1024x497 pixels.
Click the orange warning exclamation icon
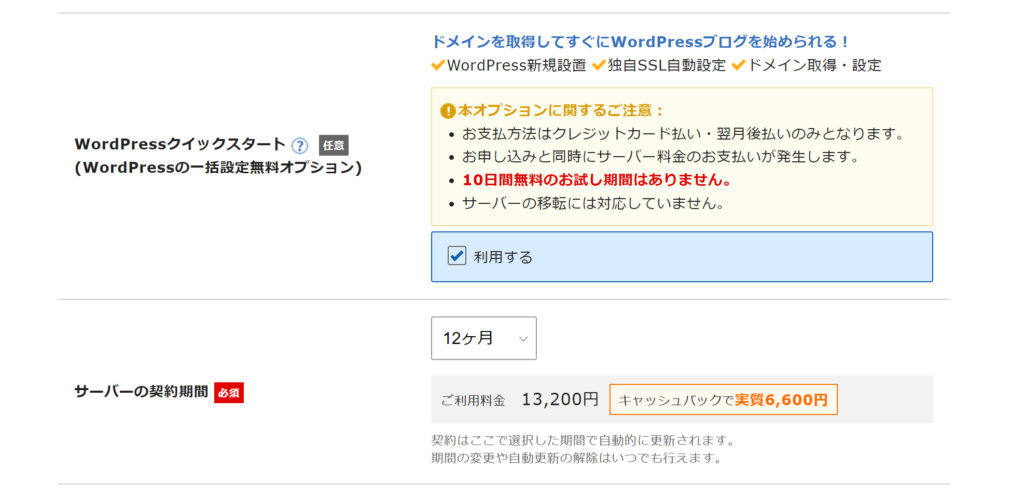pos(447,110)
